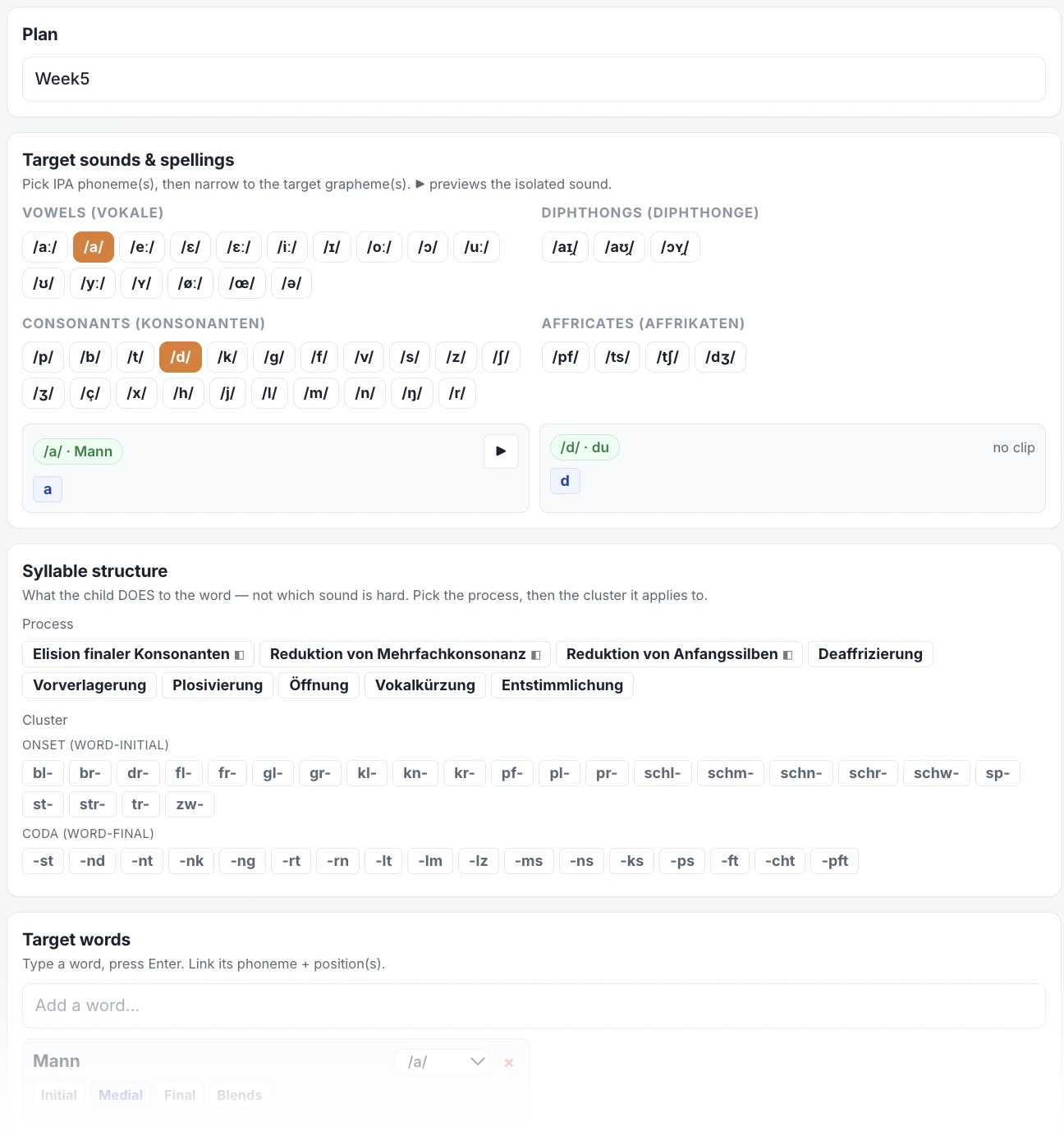Deselect the highlighted /d/ consonant chip
The image size is (1064, 1131).
coord(181,357)
